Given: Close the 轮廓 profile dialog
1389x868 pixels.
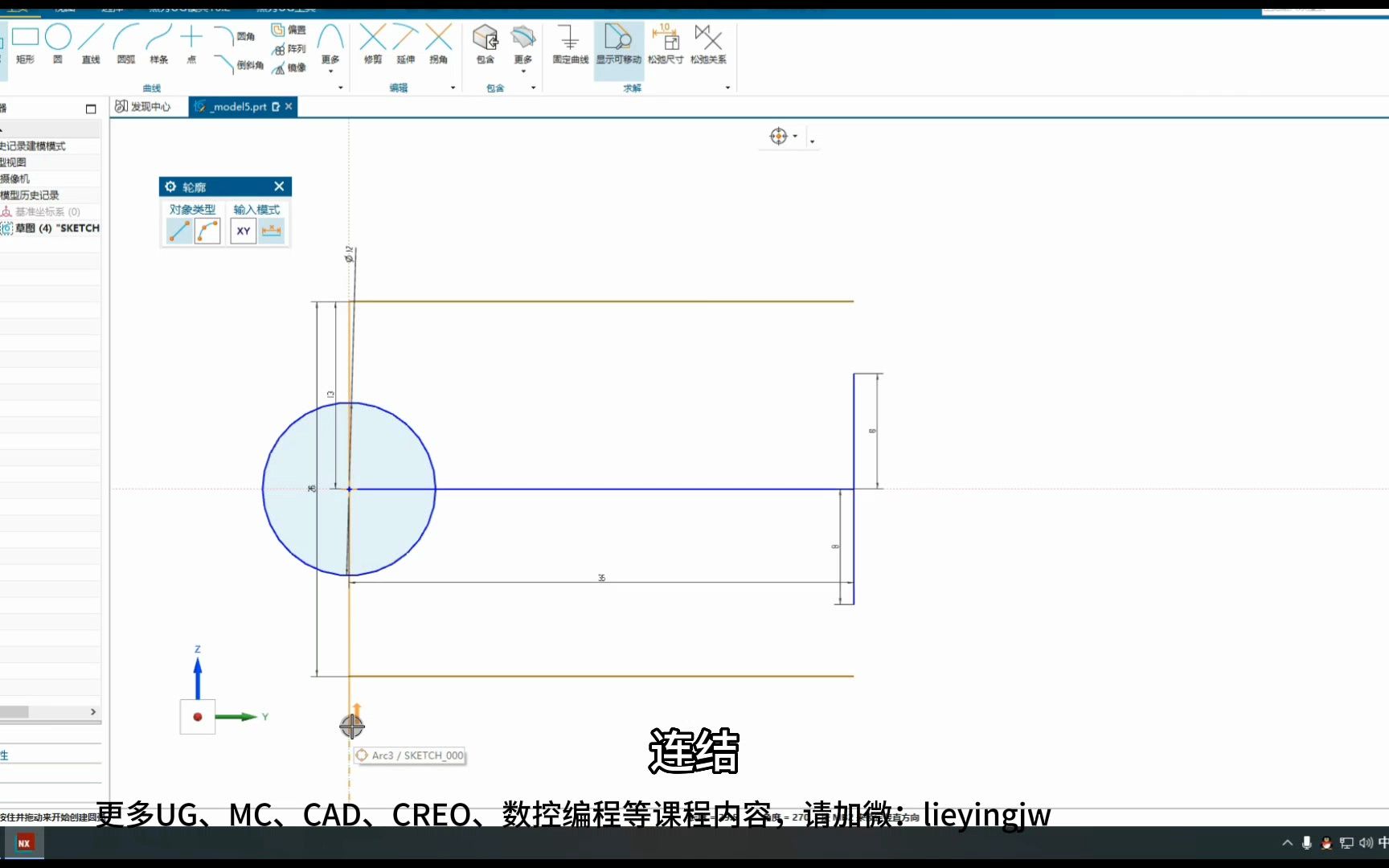Looking at the screenshot, I should (x=279, y=186).
